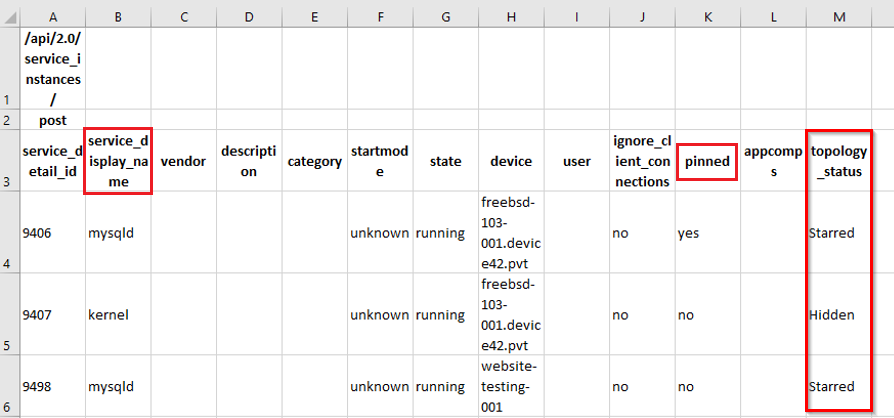Select cell containing service ID 9406

point(52,233)
